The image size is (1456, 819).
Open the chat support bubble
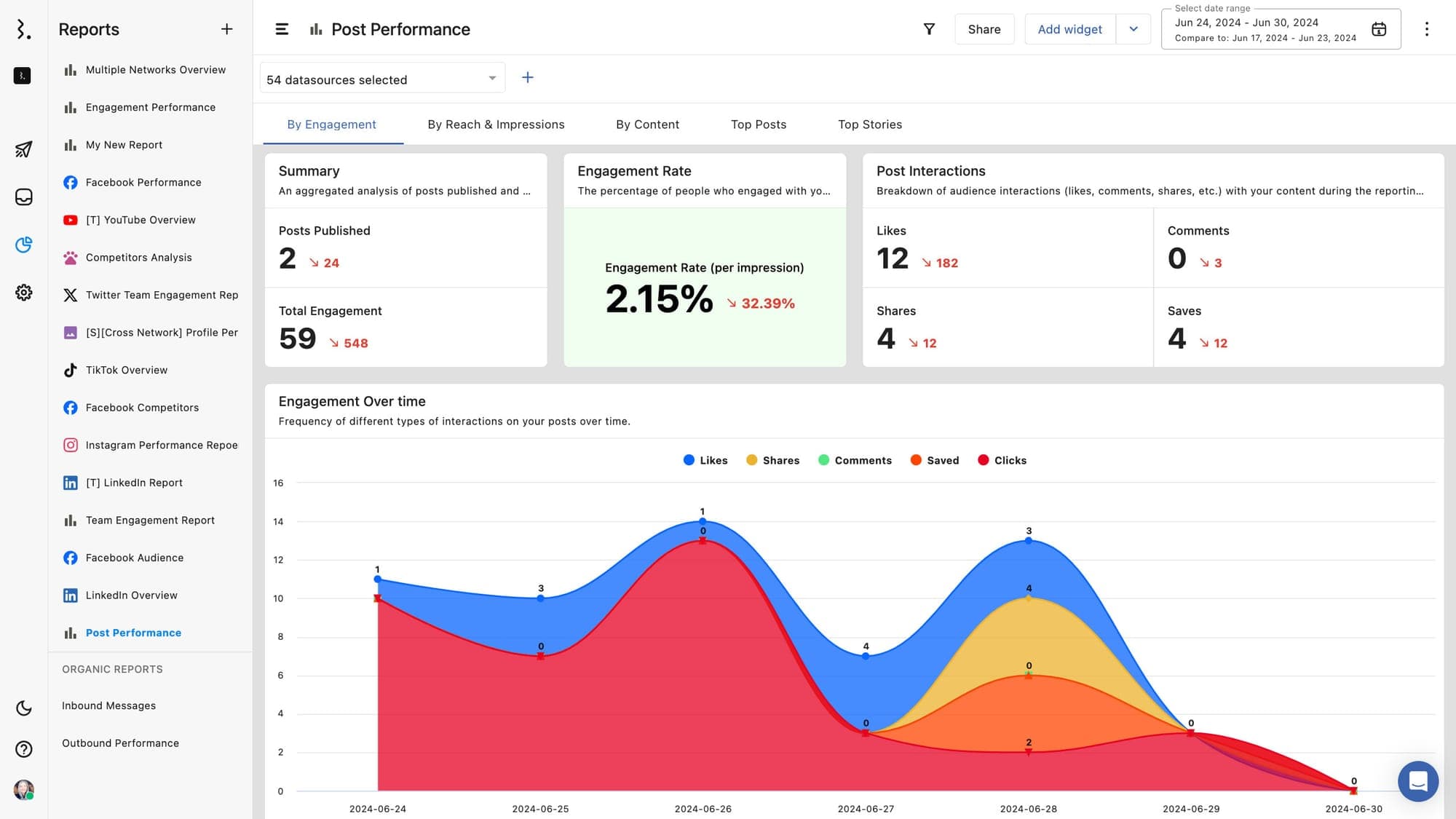coord(1417,781)
